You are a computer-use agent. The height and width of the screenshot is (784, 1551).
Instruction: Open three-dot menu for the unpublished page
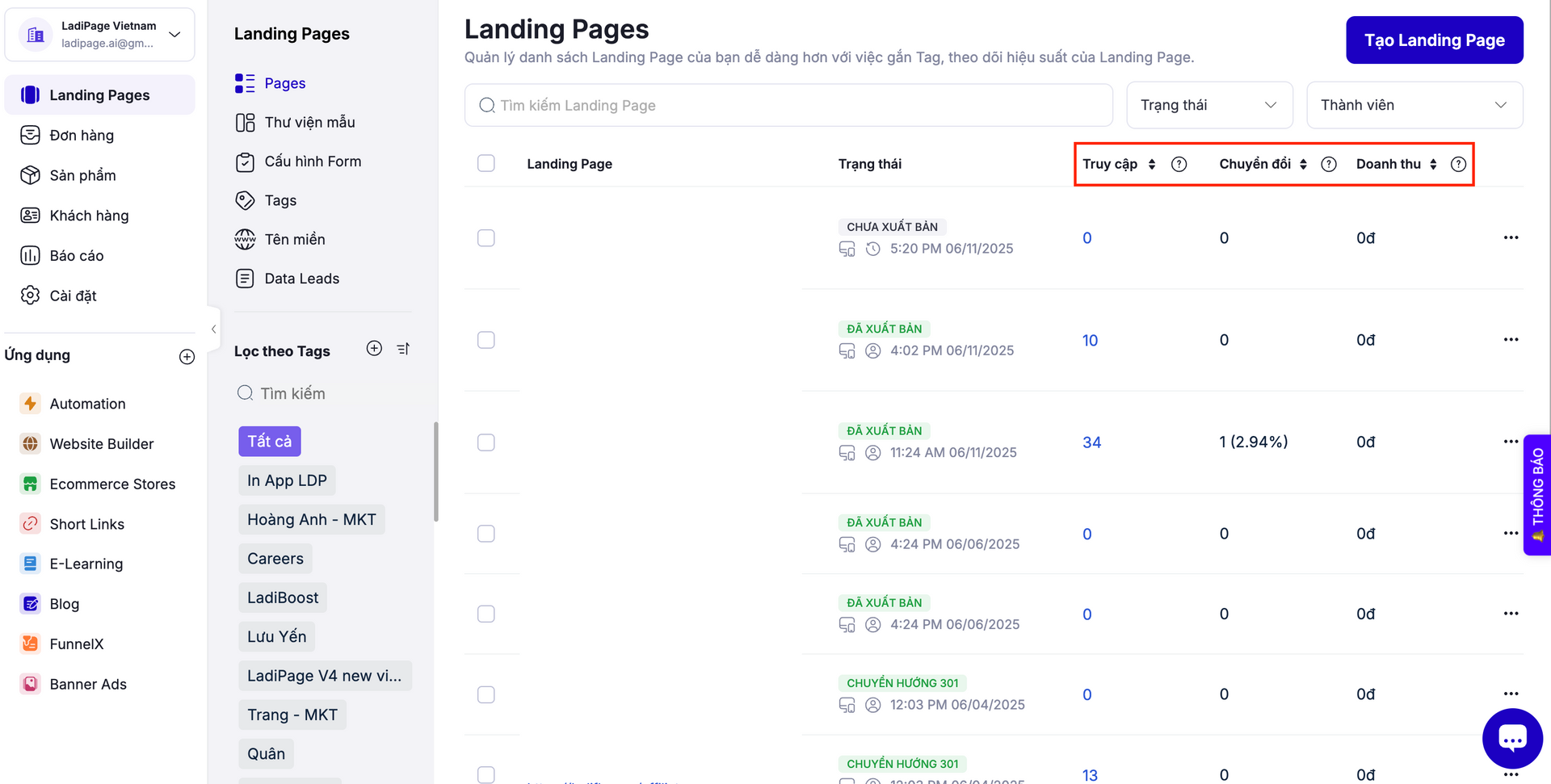pyautogui.click(x=1511, y=238)
